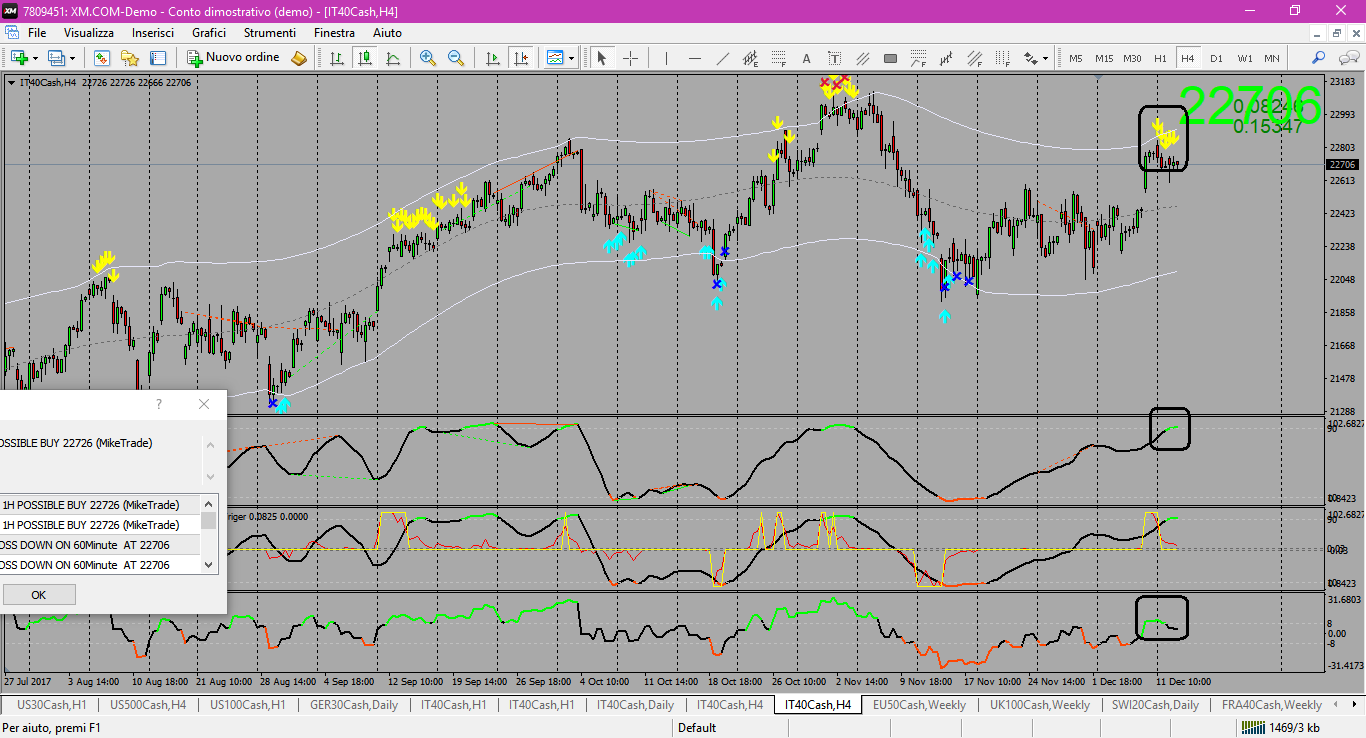This screenshot has width=1366, height=738.
Task: Select the vertical line drawing tool
Action: coord(666,58)
